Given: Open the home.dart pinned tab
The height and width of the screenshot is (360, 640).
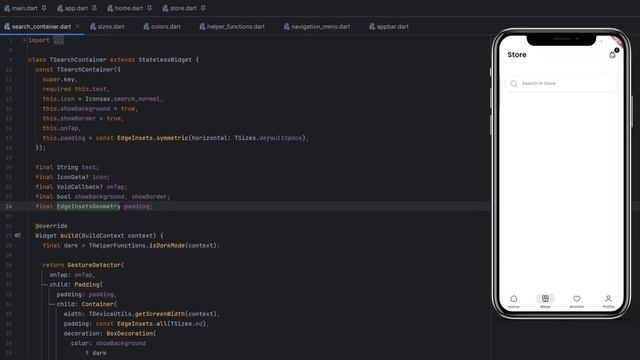Looking at the screenshot, I should [125, 8].
